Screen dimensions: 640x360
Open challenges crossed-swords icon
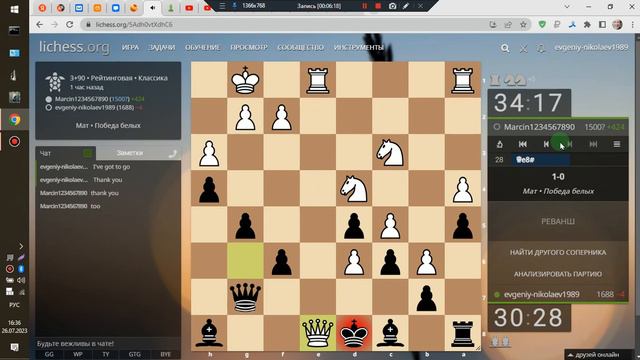(x=523, y=48)
